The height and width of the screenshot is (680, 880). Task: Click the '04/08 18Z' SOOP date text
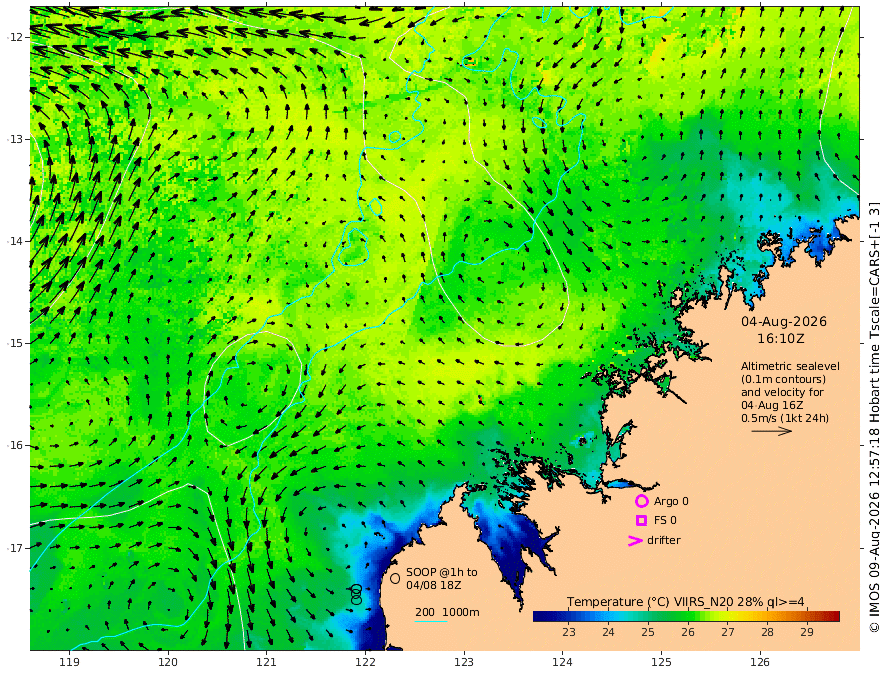tap(434, 585)
